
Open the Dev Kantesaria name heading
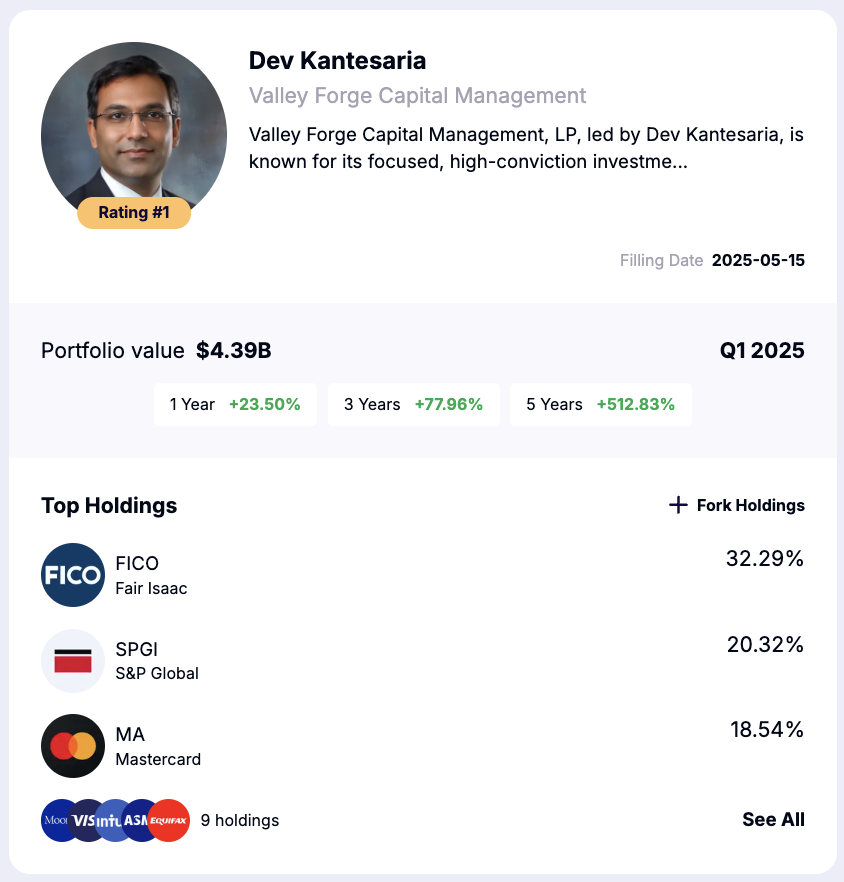coord(337,61)
